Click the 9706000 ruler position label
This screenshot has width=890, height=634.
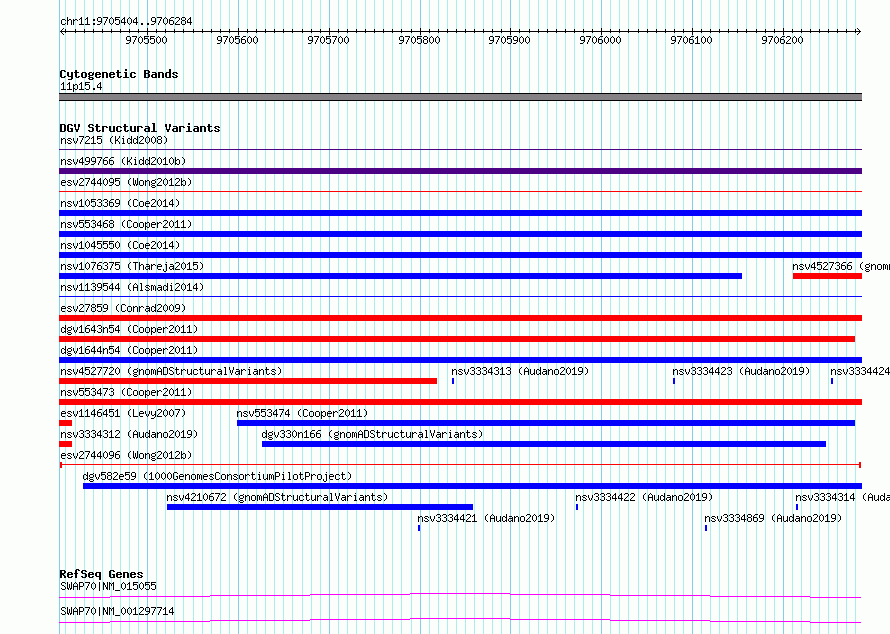click(600, 40)
